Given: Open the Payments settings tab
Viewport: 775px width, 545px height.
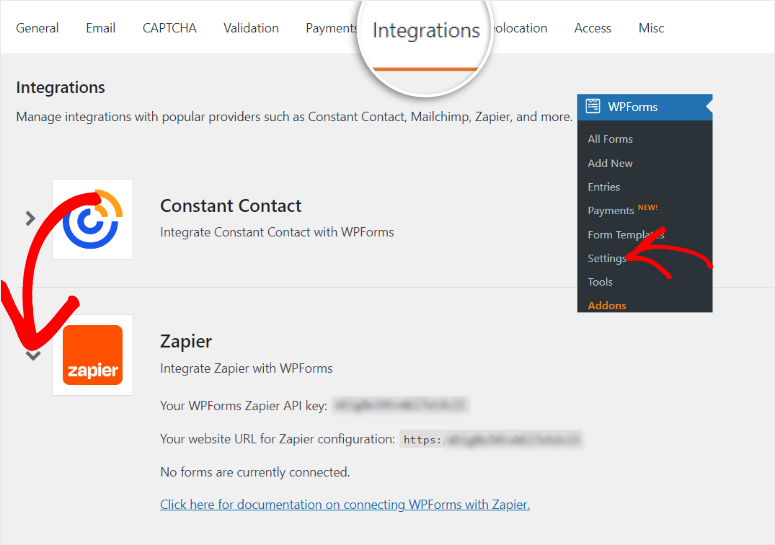Looking at the screenshot, I should 331,28.
